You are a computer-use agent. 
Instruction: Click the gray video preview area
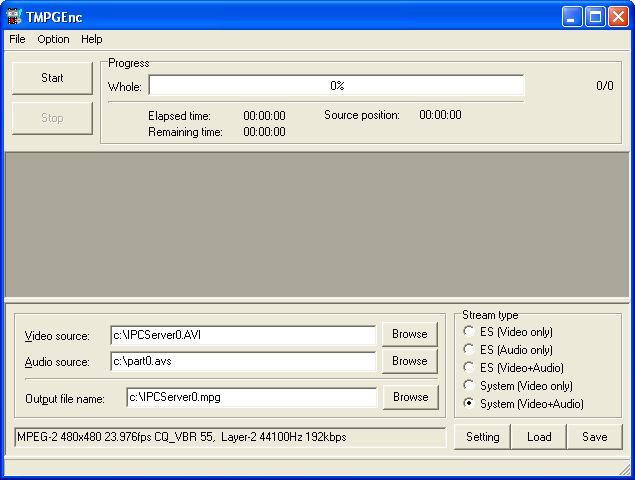pos(317,225)
